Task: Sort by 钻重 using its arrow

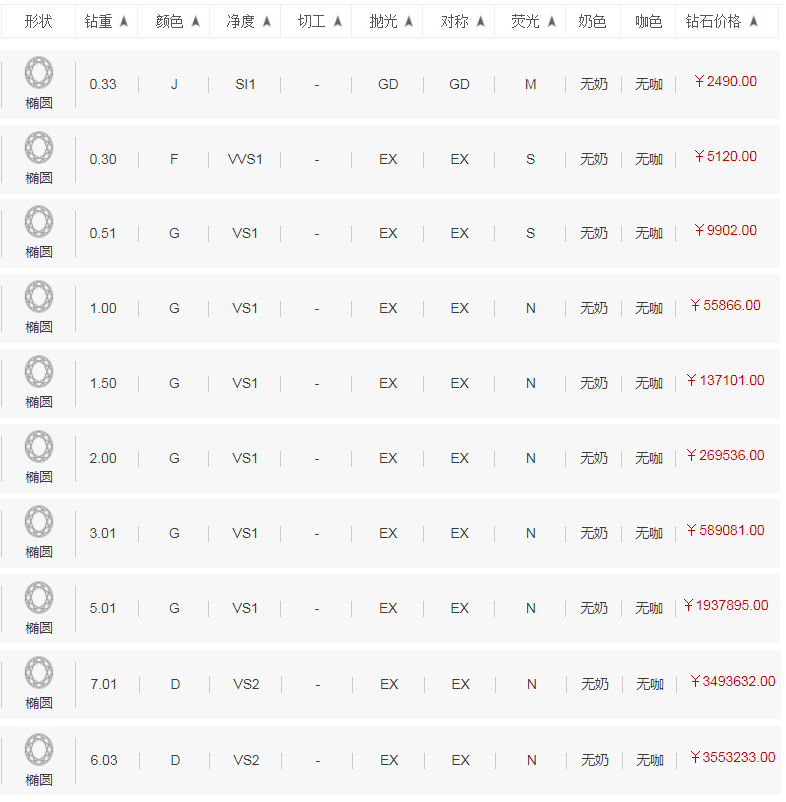Action: point(124,21)
